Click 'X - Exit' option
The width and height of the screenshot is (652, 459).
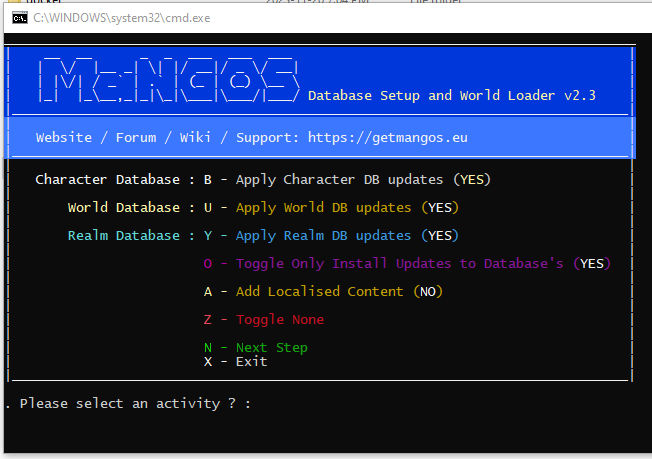click(235, 362)
